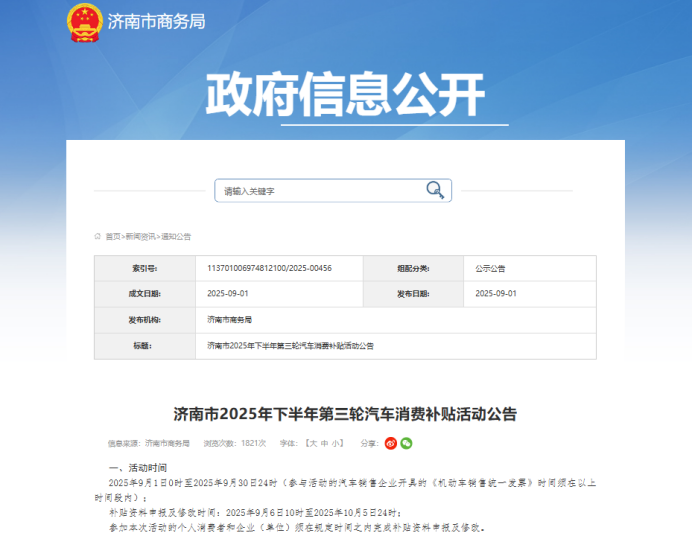Open 通知公告 breadcrumb link
The image size is (693, 537).
176,236
